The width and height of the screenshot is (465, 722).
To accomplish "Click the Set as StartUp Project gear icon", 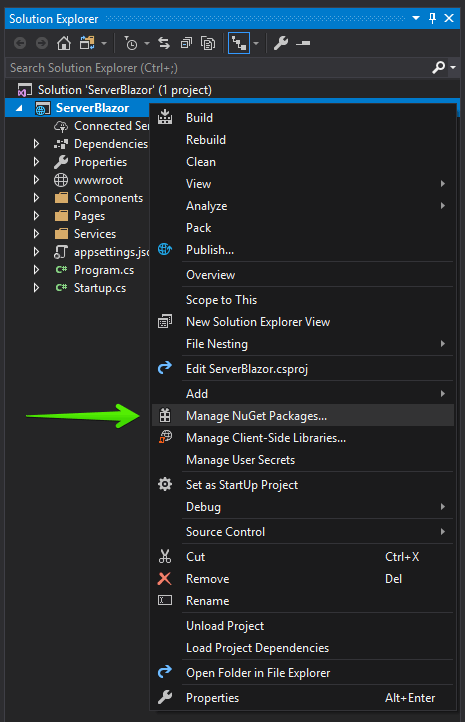I will tap(165, 484).
